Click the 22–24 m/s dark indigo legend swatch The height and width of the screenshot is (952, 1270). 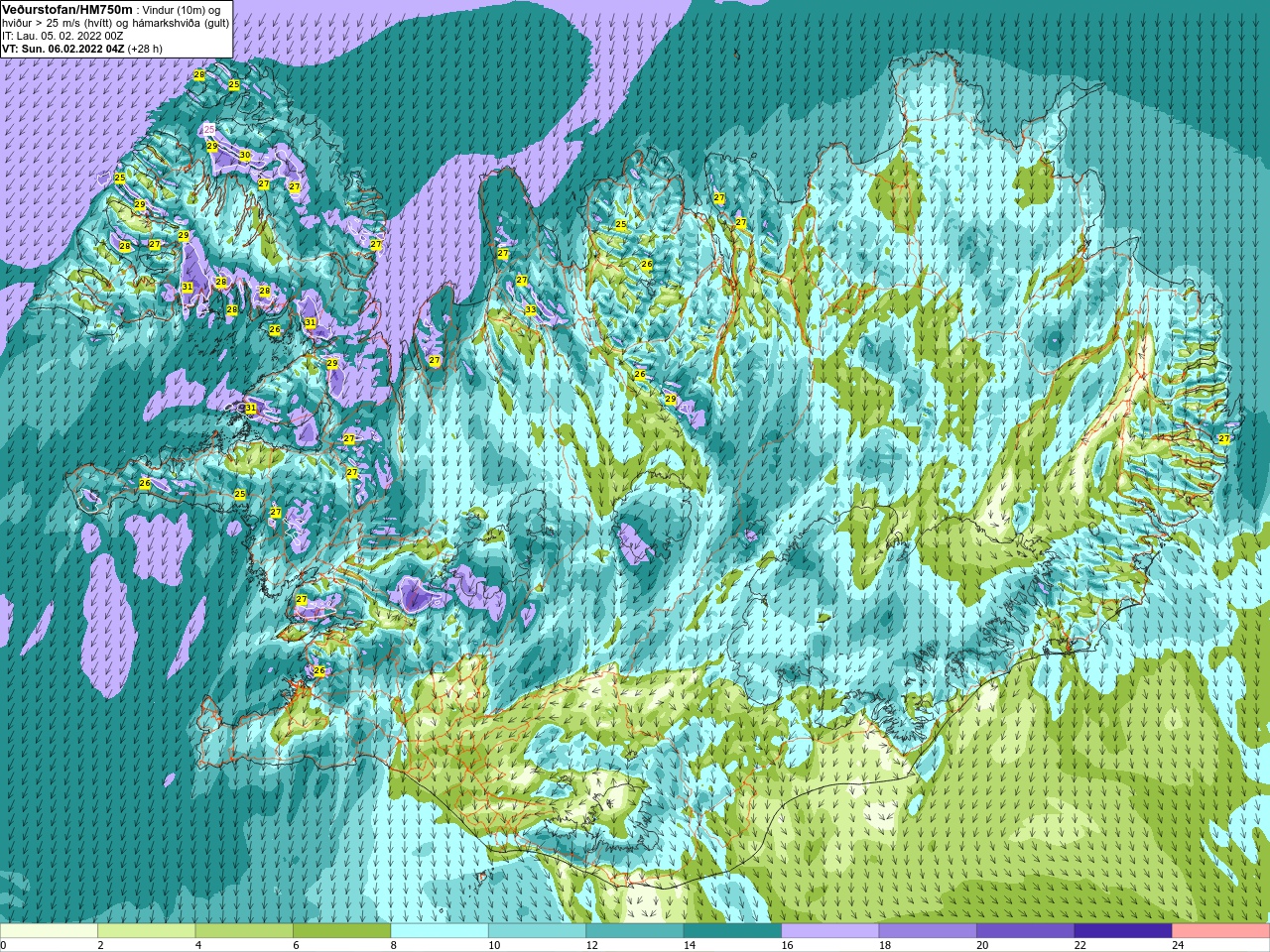[x=1123, y=931]
